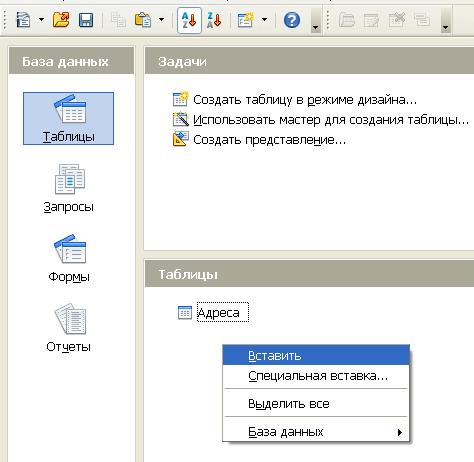Click the Задачи section header
The image size is (474, 462).
[309, 61]
